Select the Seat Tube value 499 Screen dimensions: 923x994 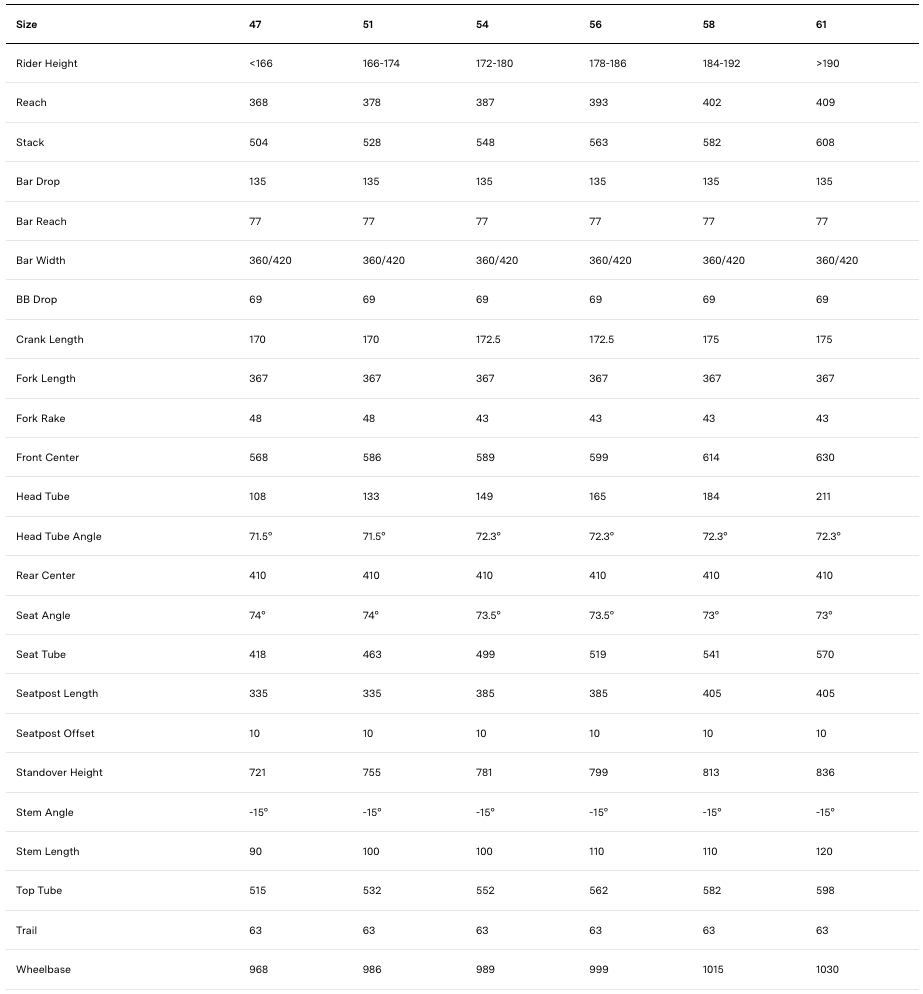pos(485,655)
